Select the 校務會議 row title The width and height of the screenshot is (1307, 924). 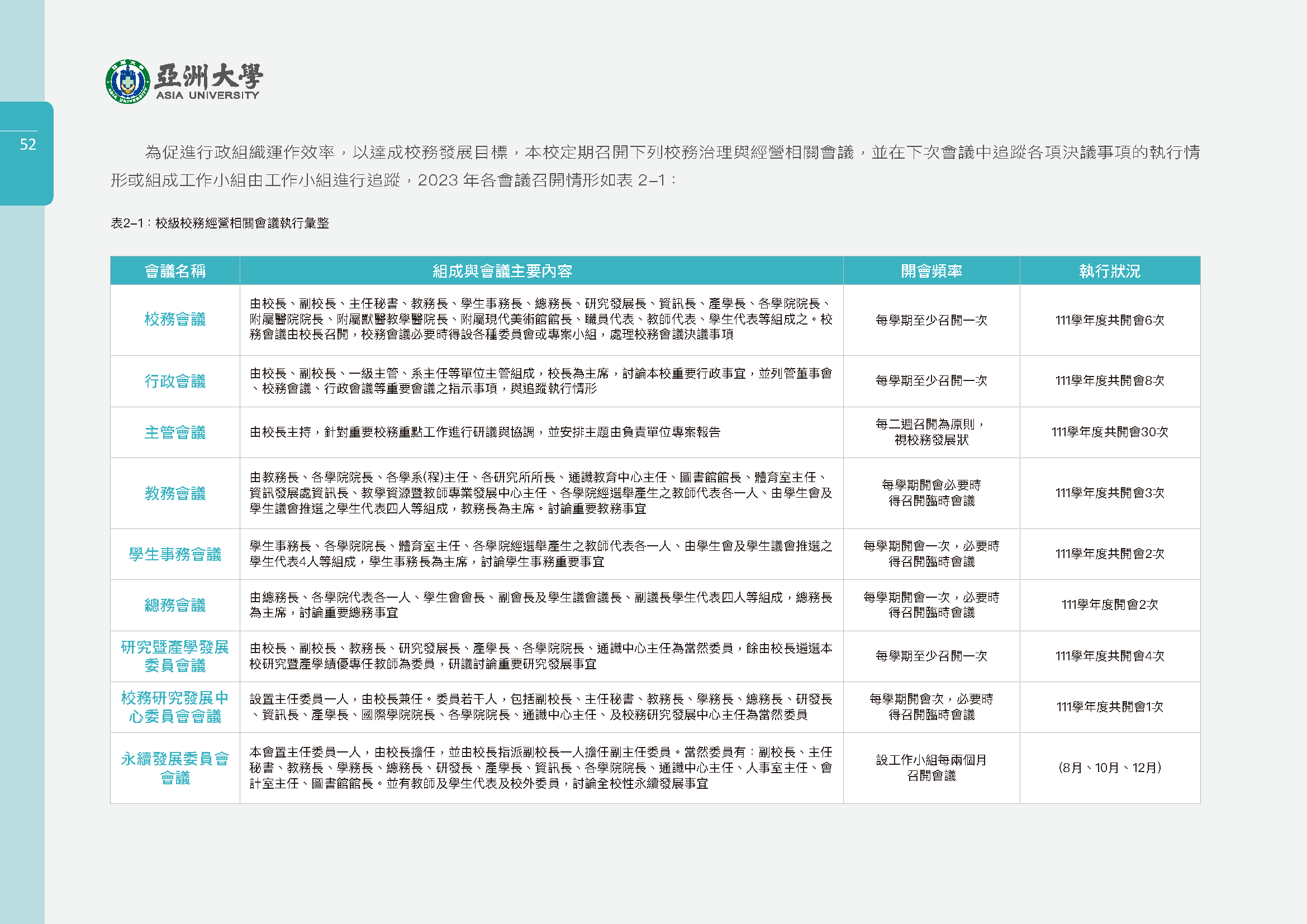click(x=175, y=319)
